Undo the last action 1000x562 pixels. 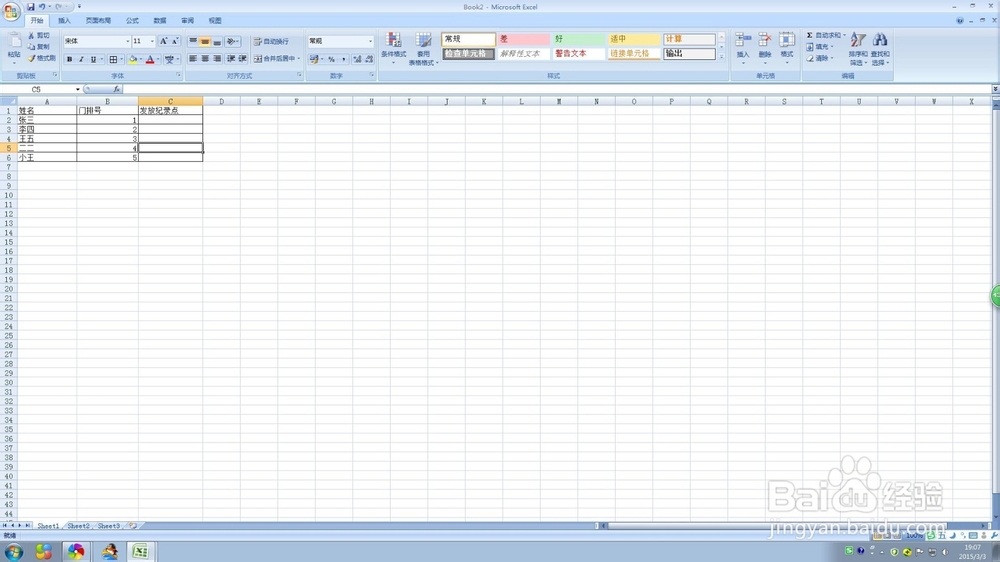(42, 6)
